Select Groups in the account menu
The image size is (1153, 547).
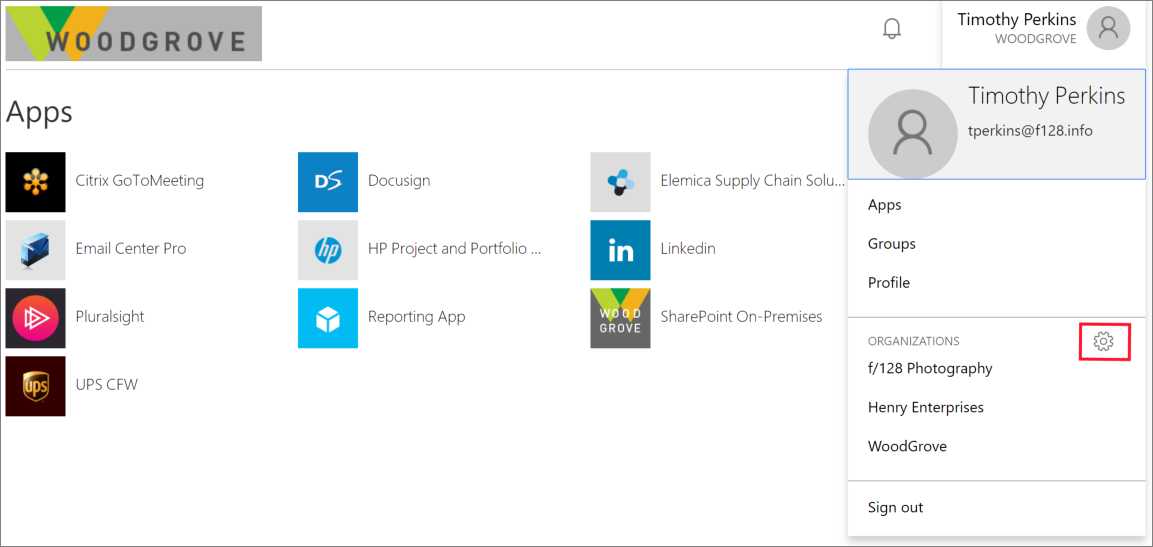coord(892,244)
